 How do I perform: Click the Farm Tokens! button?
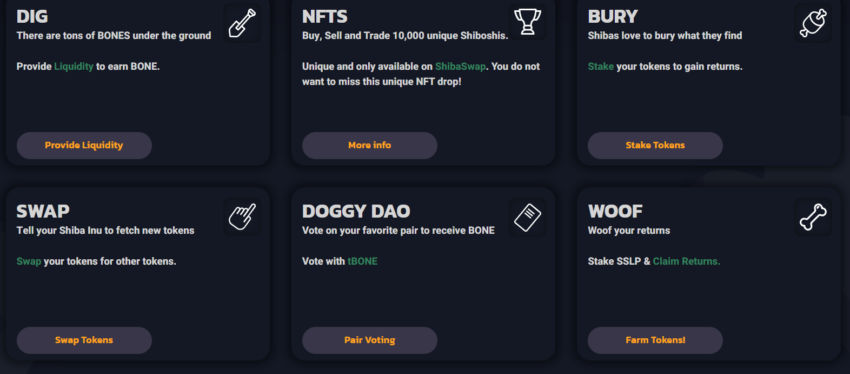[x=655, y=340]
